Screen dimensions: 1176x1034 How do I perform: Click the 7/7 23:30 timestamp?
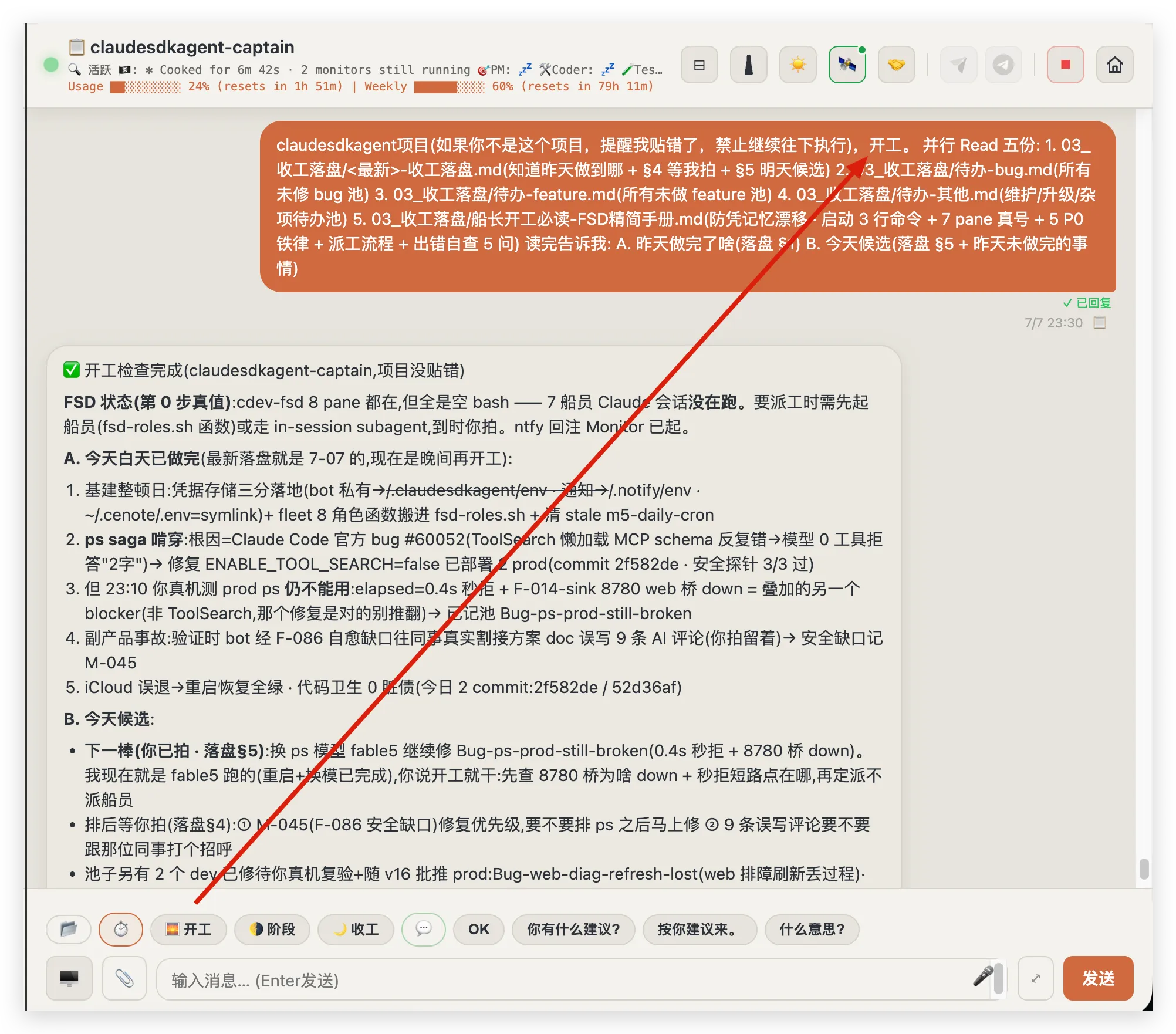point(1053,323)
